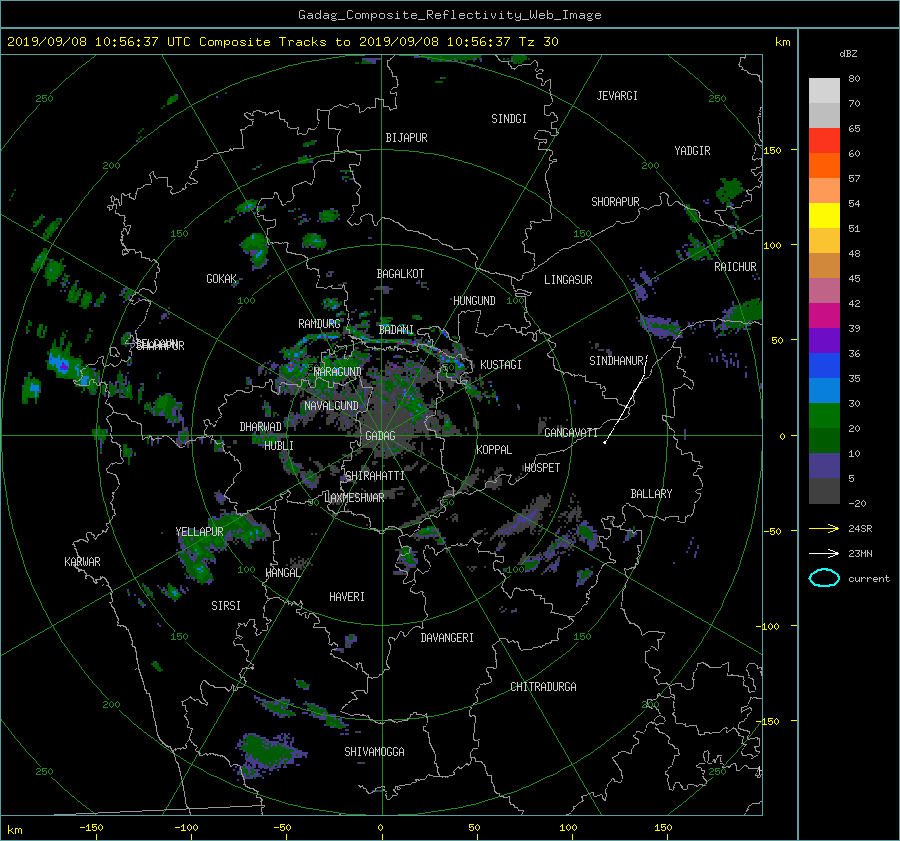The width and height of the screenshot is (900, 841).
Task: Click the GADAG radar center label
Action: point(380,436)
